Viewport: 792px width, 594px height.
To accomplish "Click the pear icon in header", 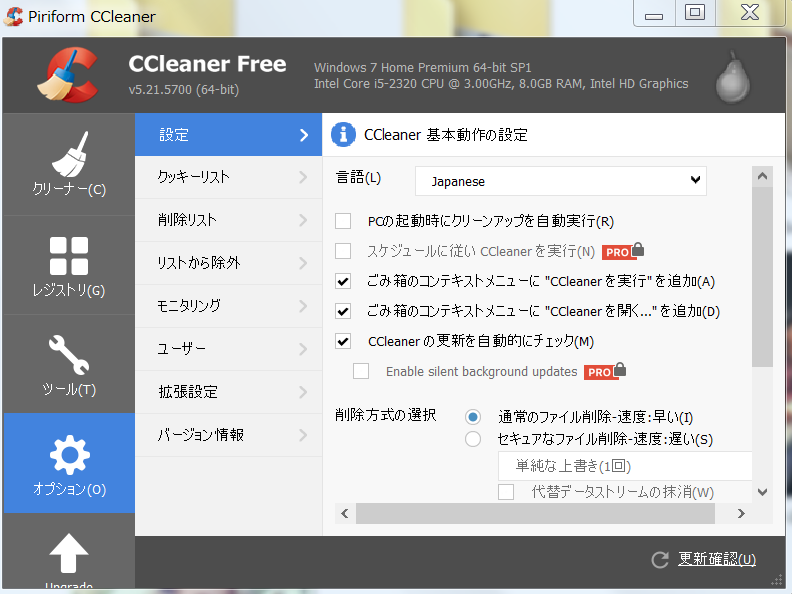I will [732, 78].
